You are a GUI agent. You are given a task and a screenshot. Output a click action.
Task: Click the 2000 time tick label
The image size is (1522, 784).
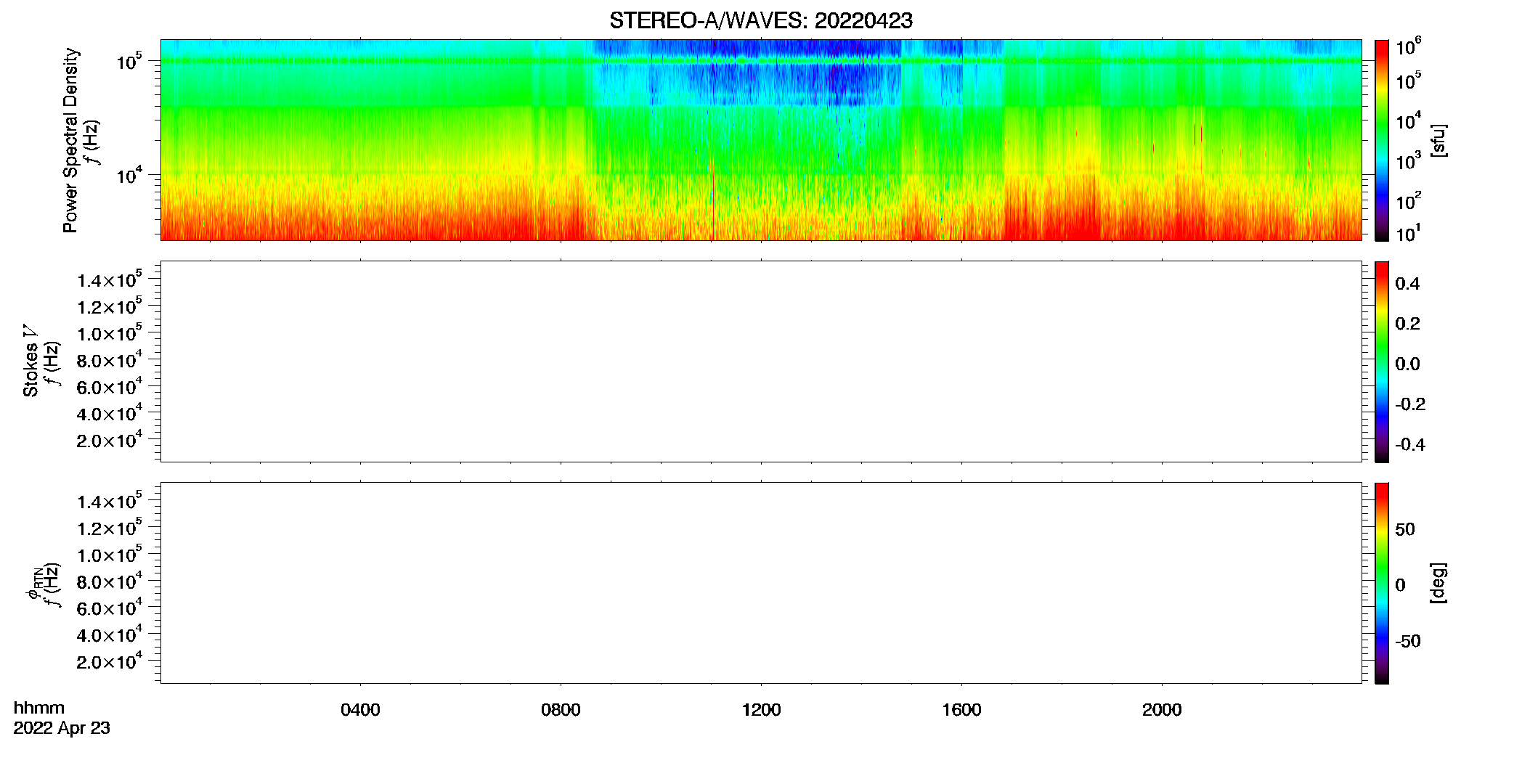point(1162,710)
